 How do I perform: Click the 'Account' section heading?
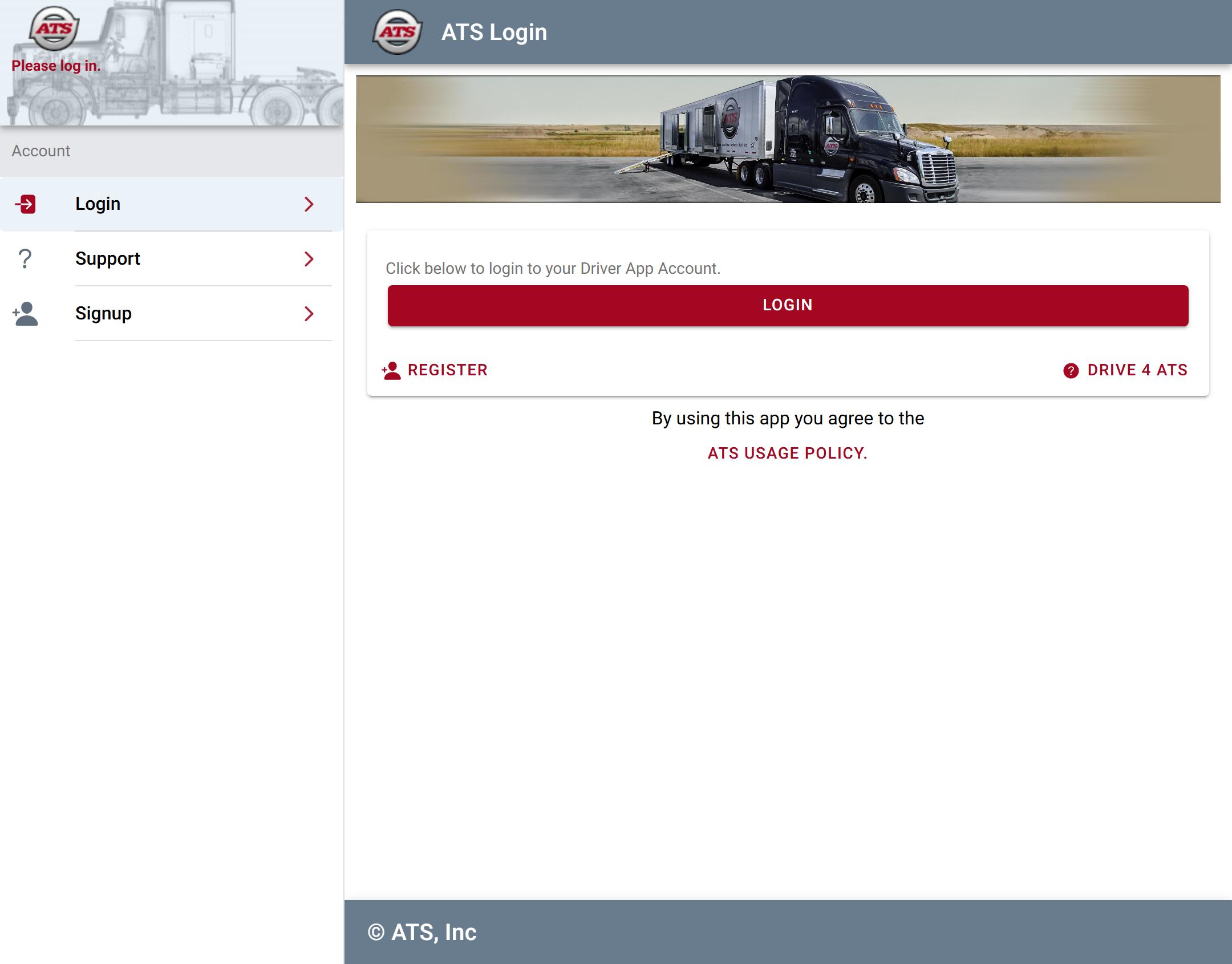[x=41, y=151]
